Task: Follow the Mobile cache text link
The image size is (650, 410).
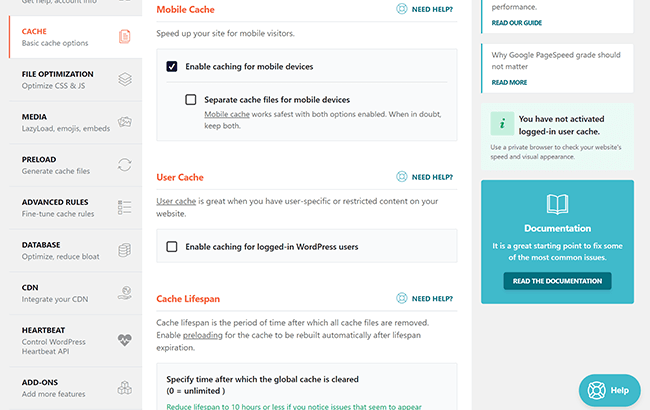Action: pos(227,114)
